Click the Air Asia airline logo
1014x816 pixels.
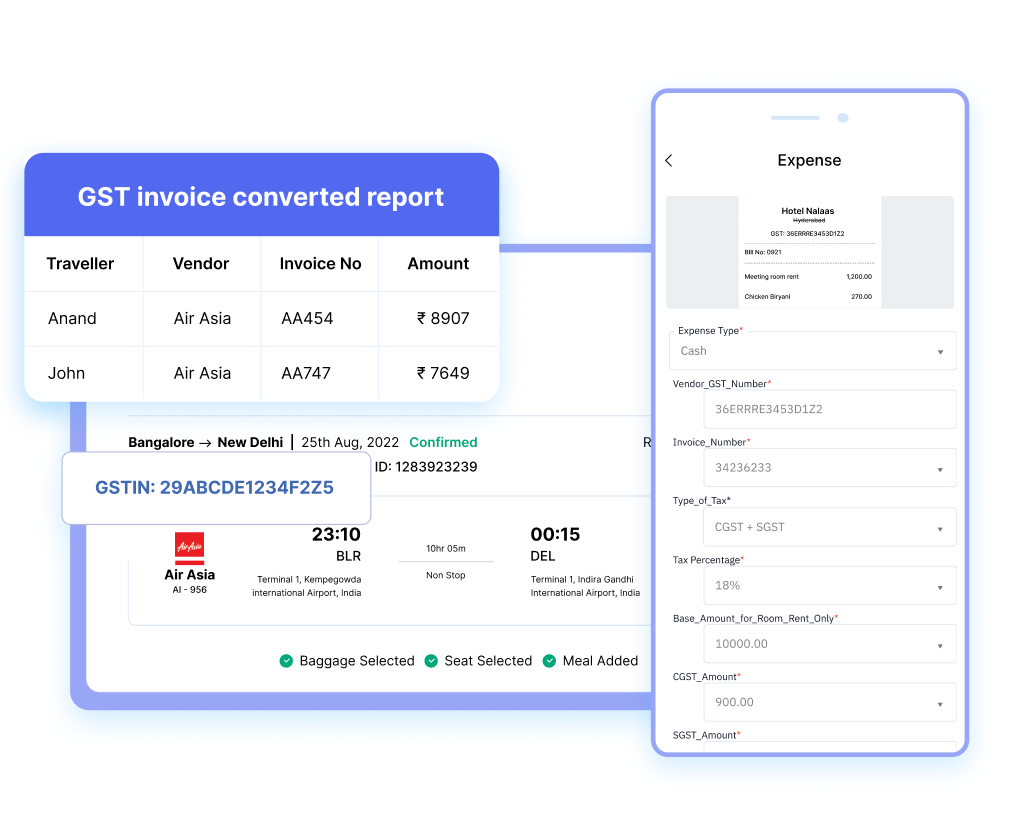point(189,548)
